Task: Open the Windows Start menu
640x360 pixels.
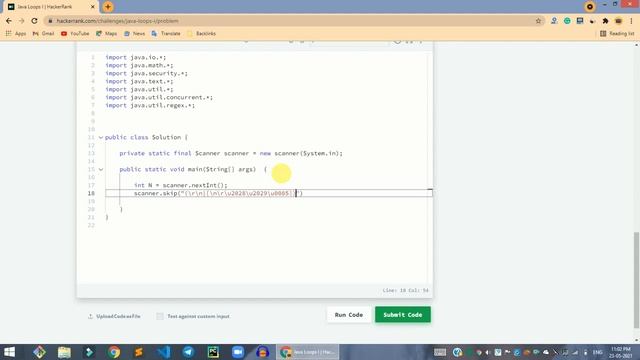Action: 9,352
